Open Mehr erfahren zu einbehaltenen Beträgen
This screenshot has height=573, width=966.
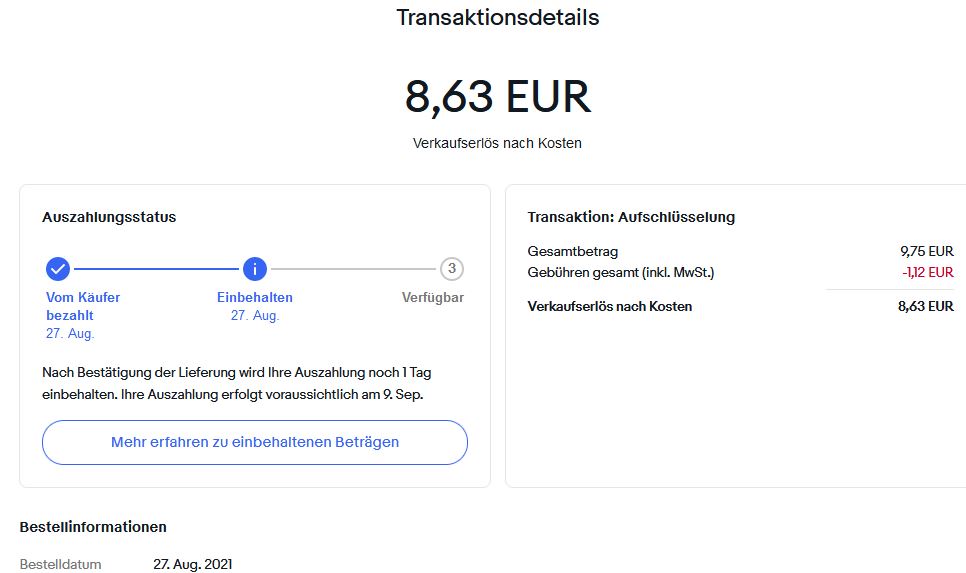point(255,442)
